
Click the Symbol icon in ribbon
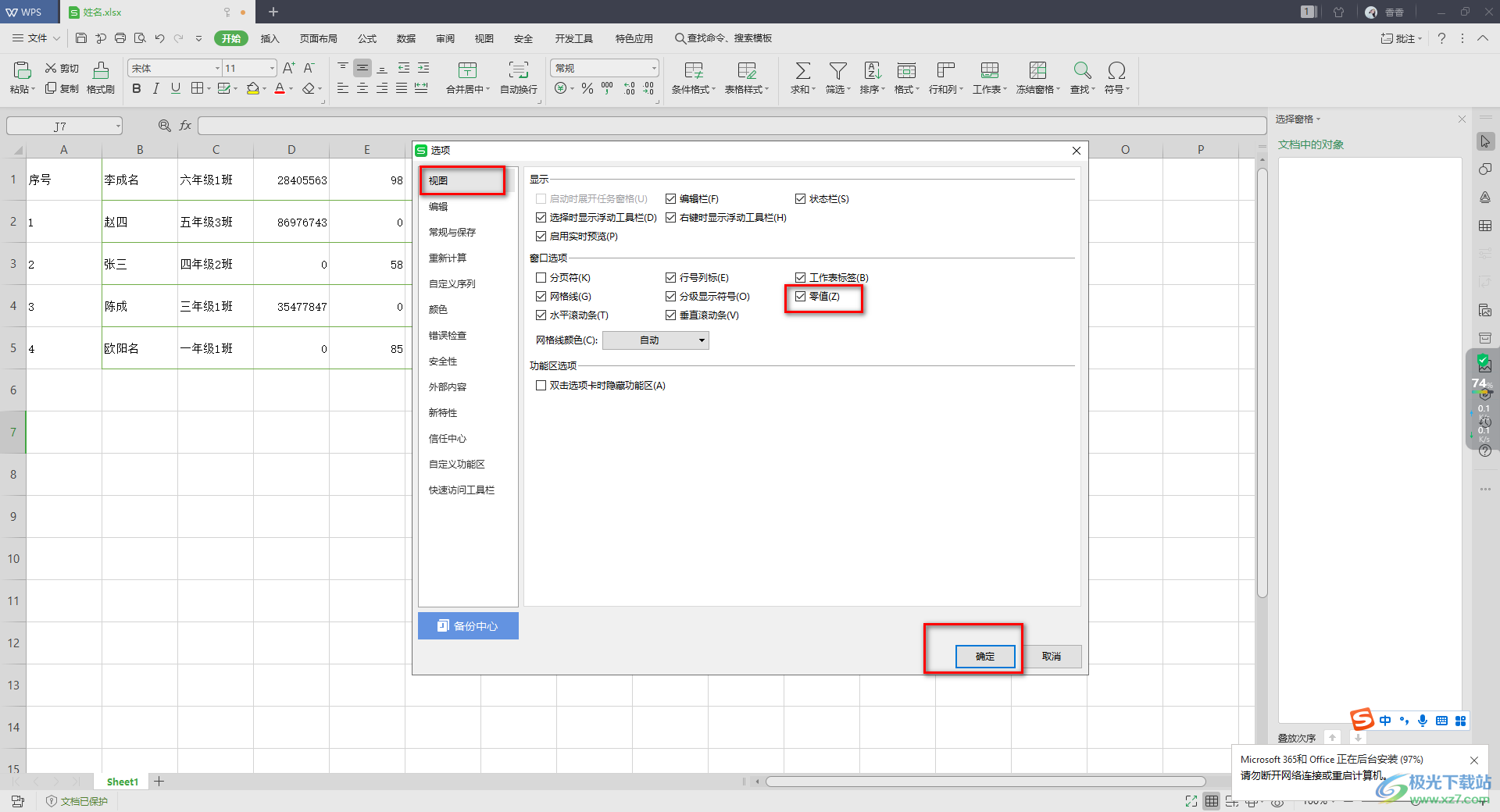click(1116, 70)
